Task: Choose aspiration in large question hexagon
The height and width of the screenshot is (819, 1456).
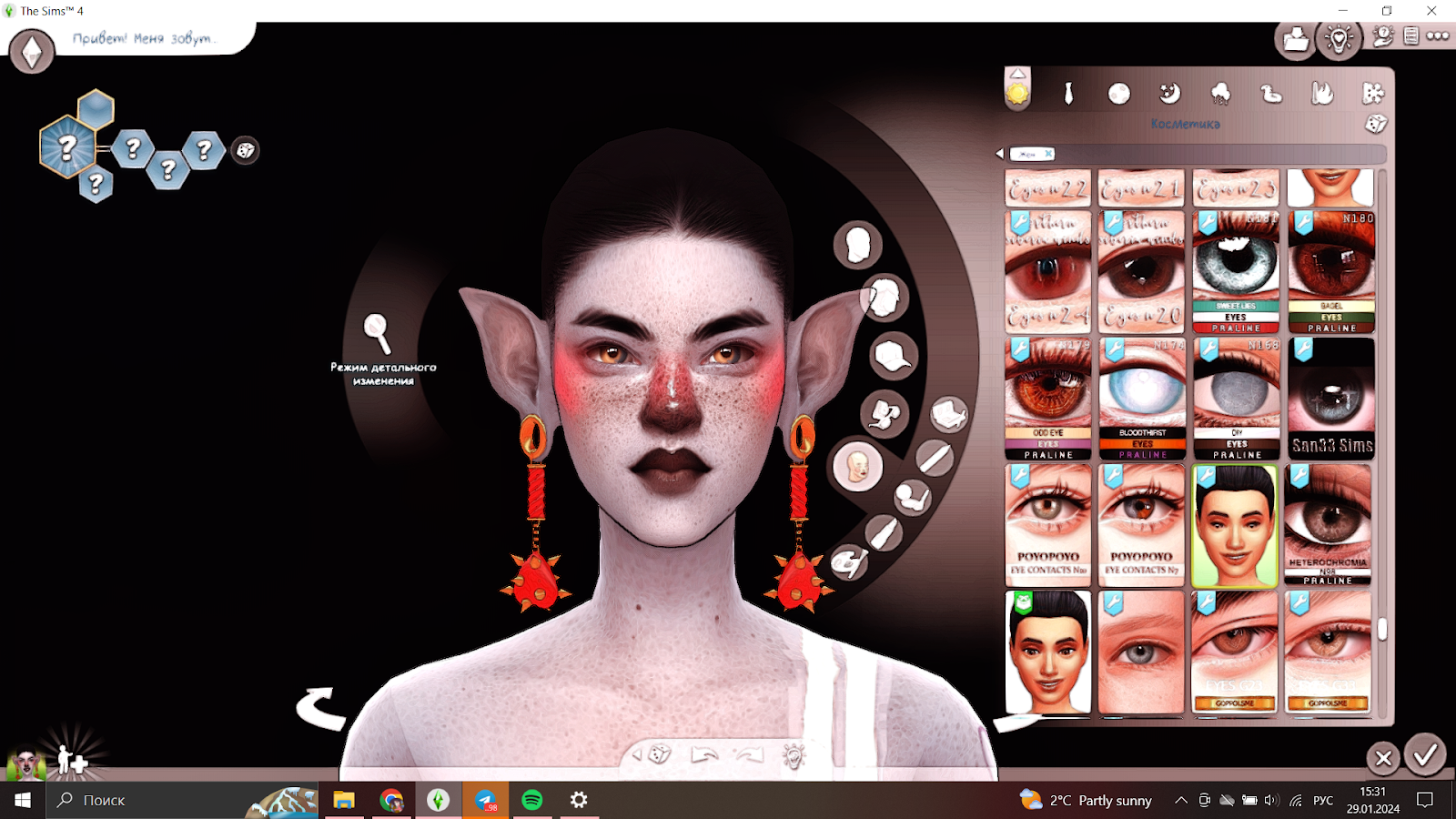Action: (67, 147)
